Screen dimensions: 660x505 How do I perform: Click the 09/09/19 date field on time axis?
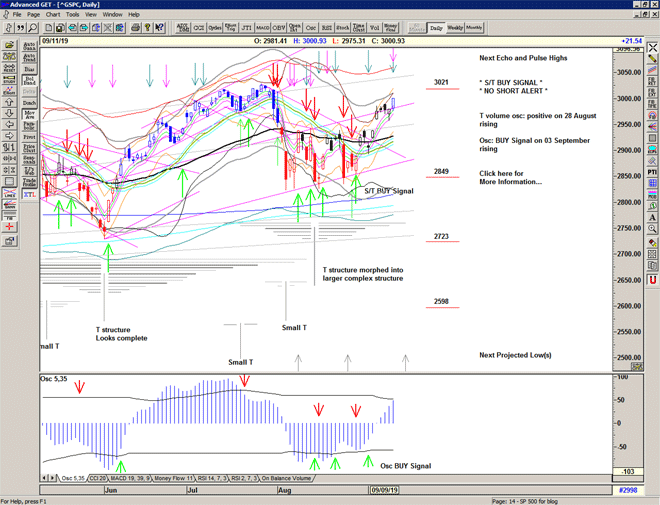pos(385,489)
